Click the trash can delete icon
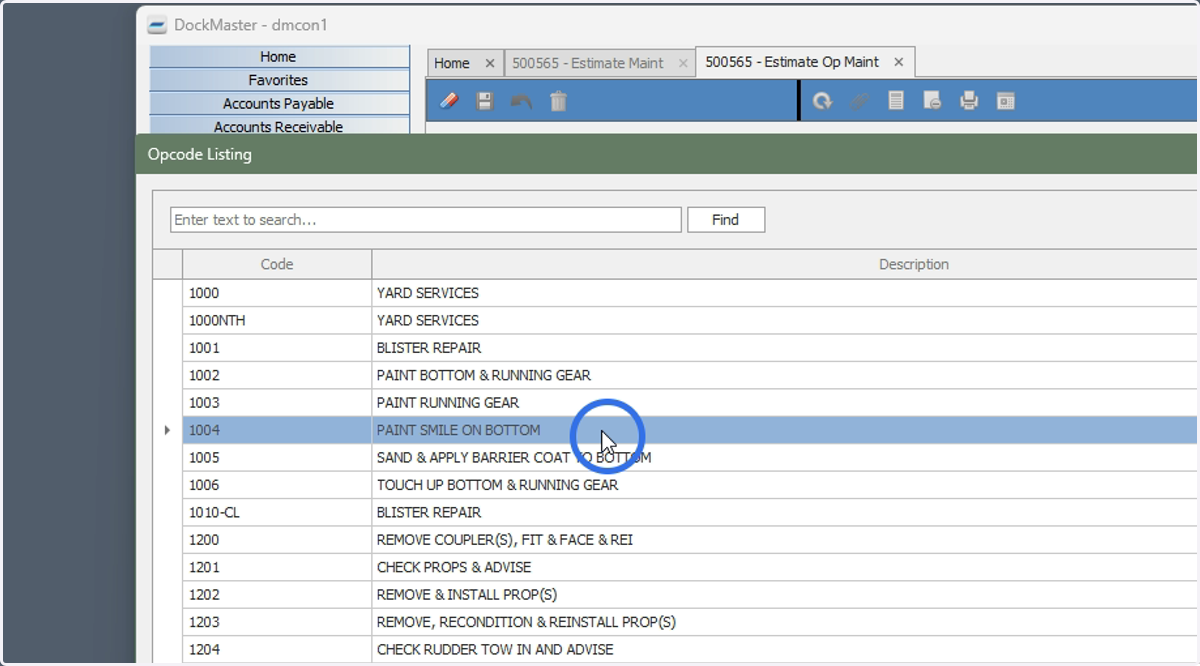Viewport: 1200px width, 666px height. click(558, 101)
